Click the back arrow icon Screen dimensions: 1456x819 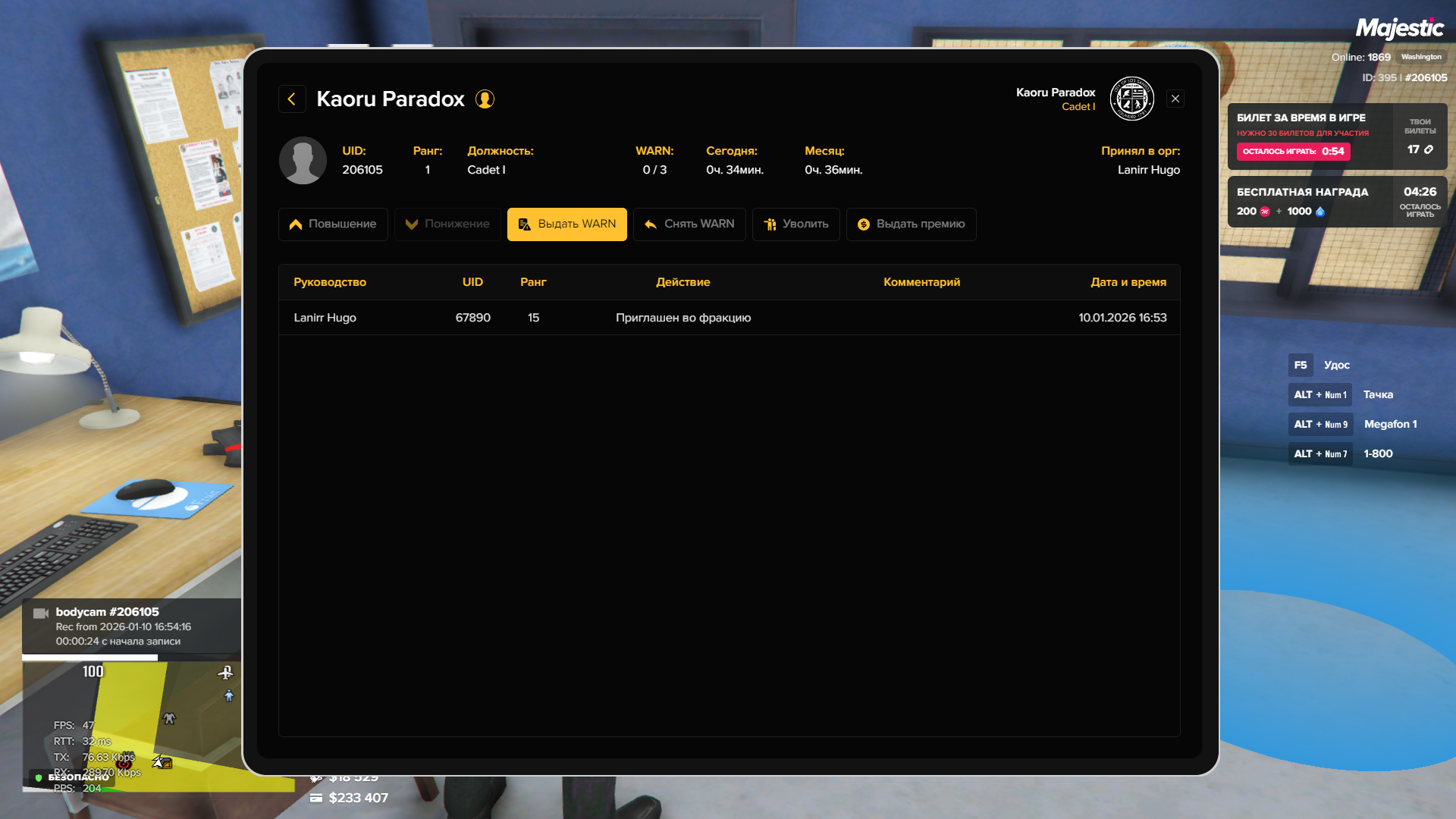(292, 99)
